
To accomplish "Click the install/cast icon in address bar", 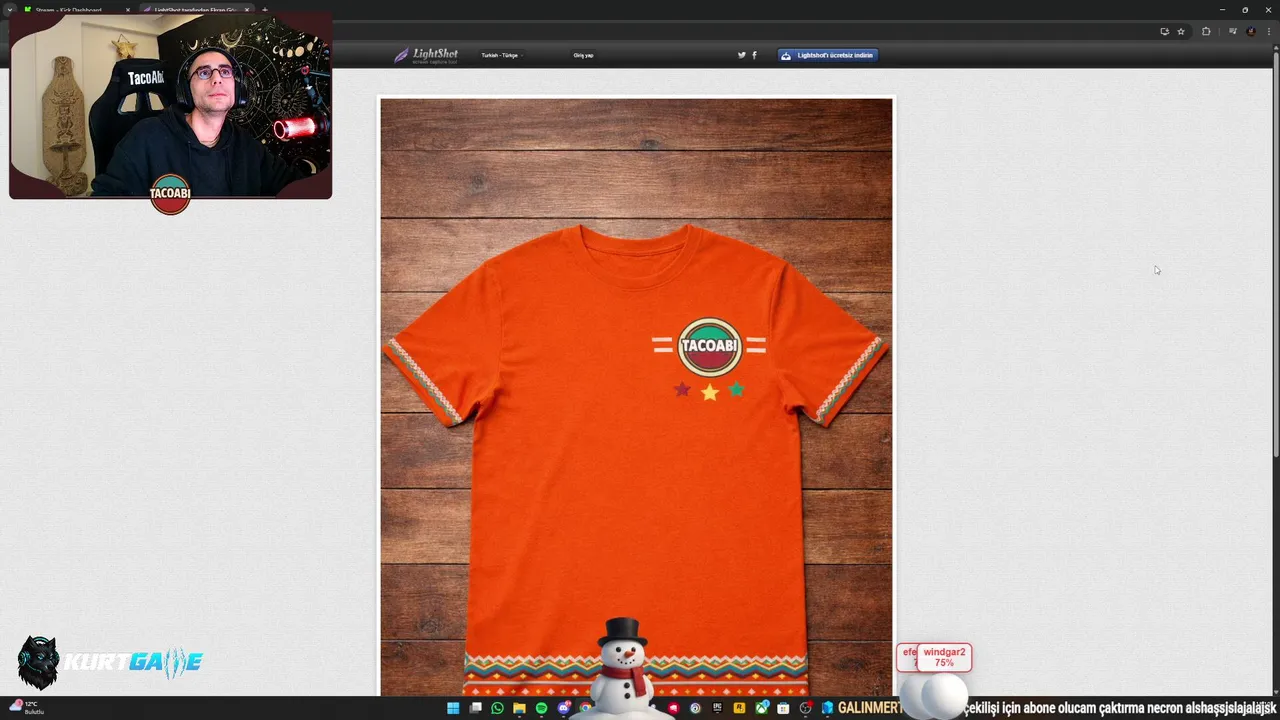I will (x=1165, y=31).
